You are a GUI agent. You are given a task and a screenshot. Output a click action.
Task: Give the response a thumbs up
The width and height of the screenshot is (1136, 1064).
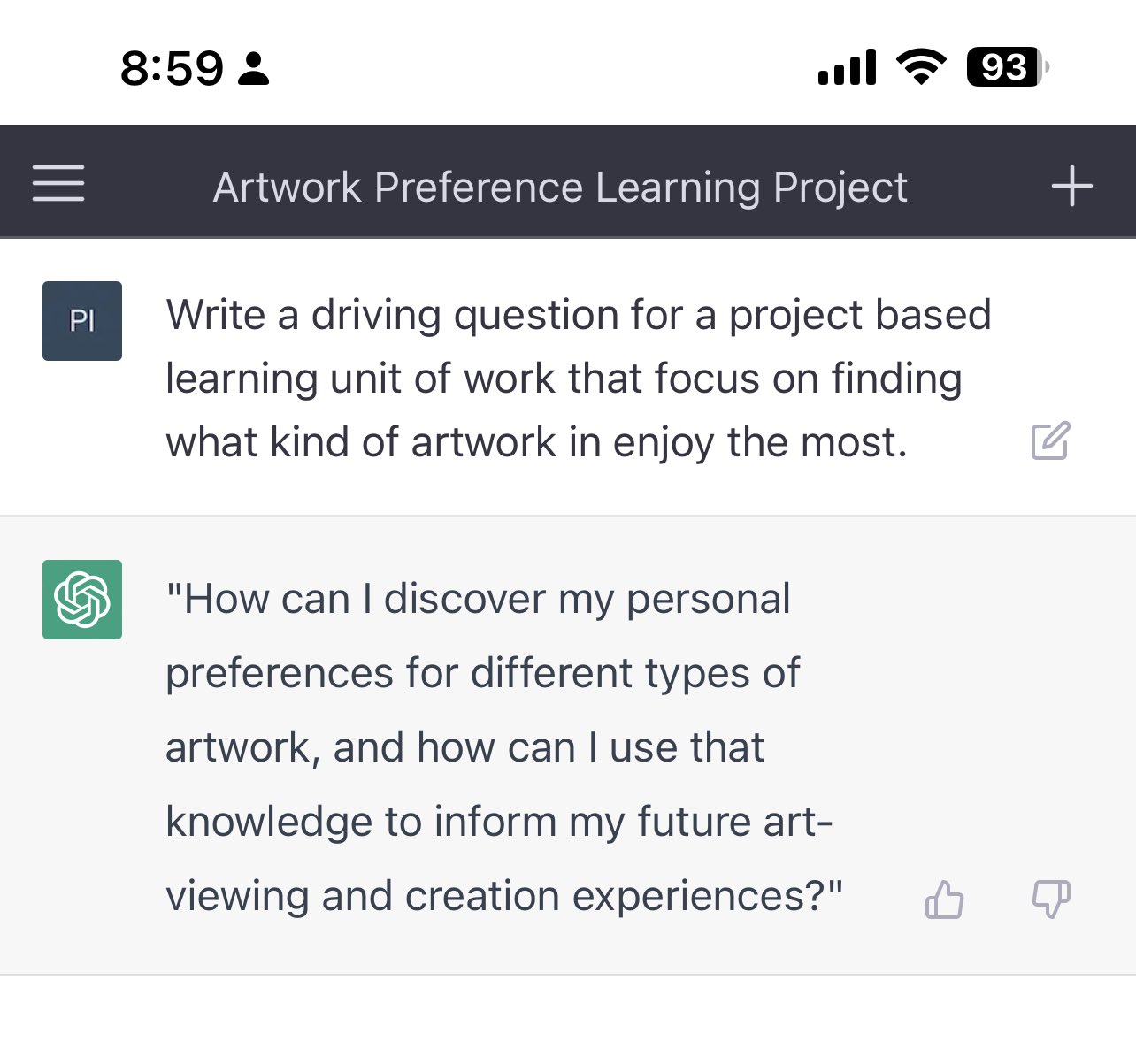coord(944,900)
